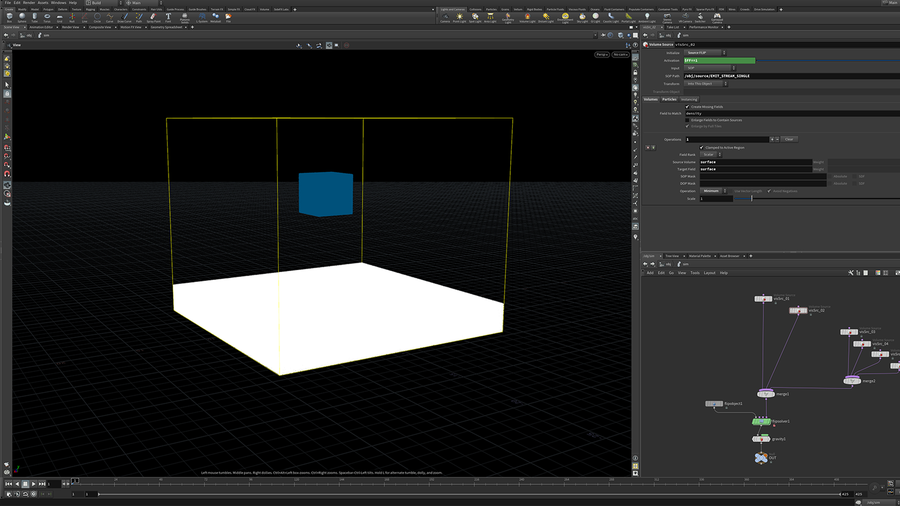This screenshot has width=900, height=506.
Task: Open the Render menu
Action: pyautogui.click(x=29, y=3)
